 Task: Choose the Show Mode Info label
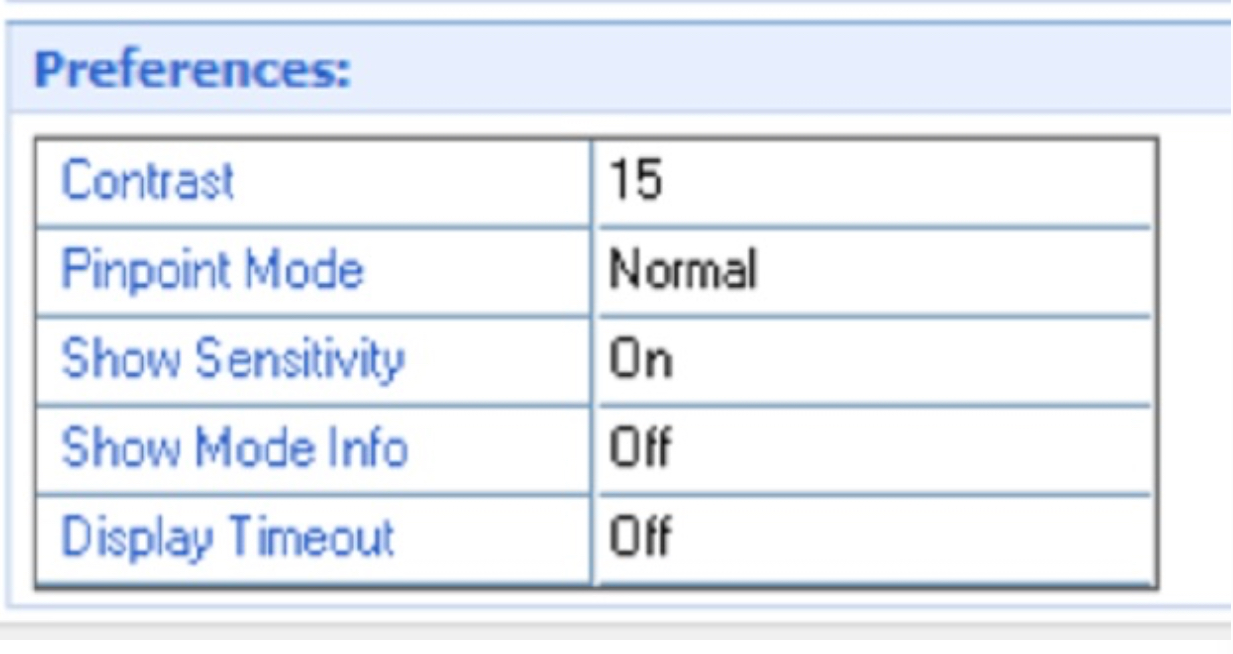234,448
